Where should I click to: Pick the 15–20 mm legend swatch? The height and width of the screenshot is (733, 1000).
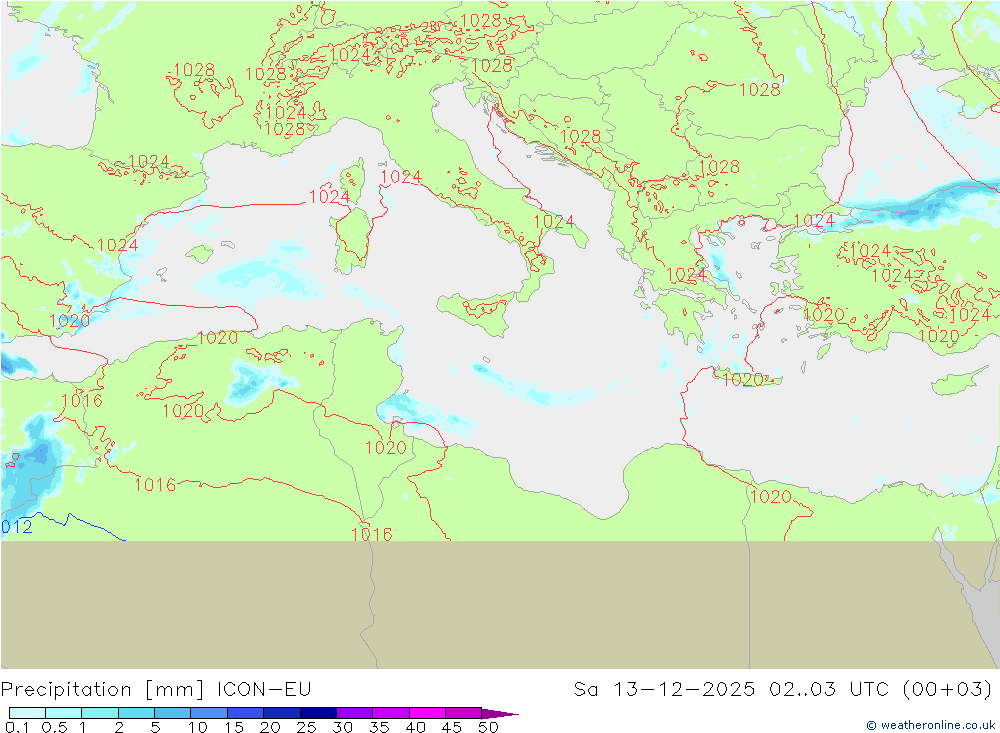(x=246, y=713)
